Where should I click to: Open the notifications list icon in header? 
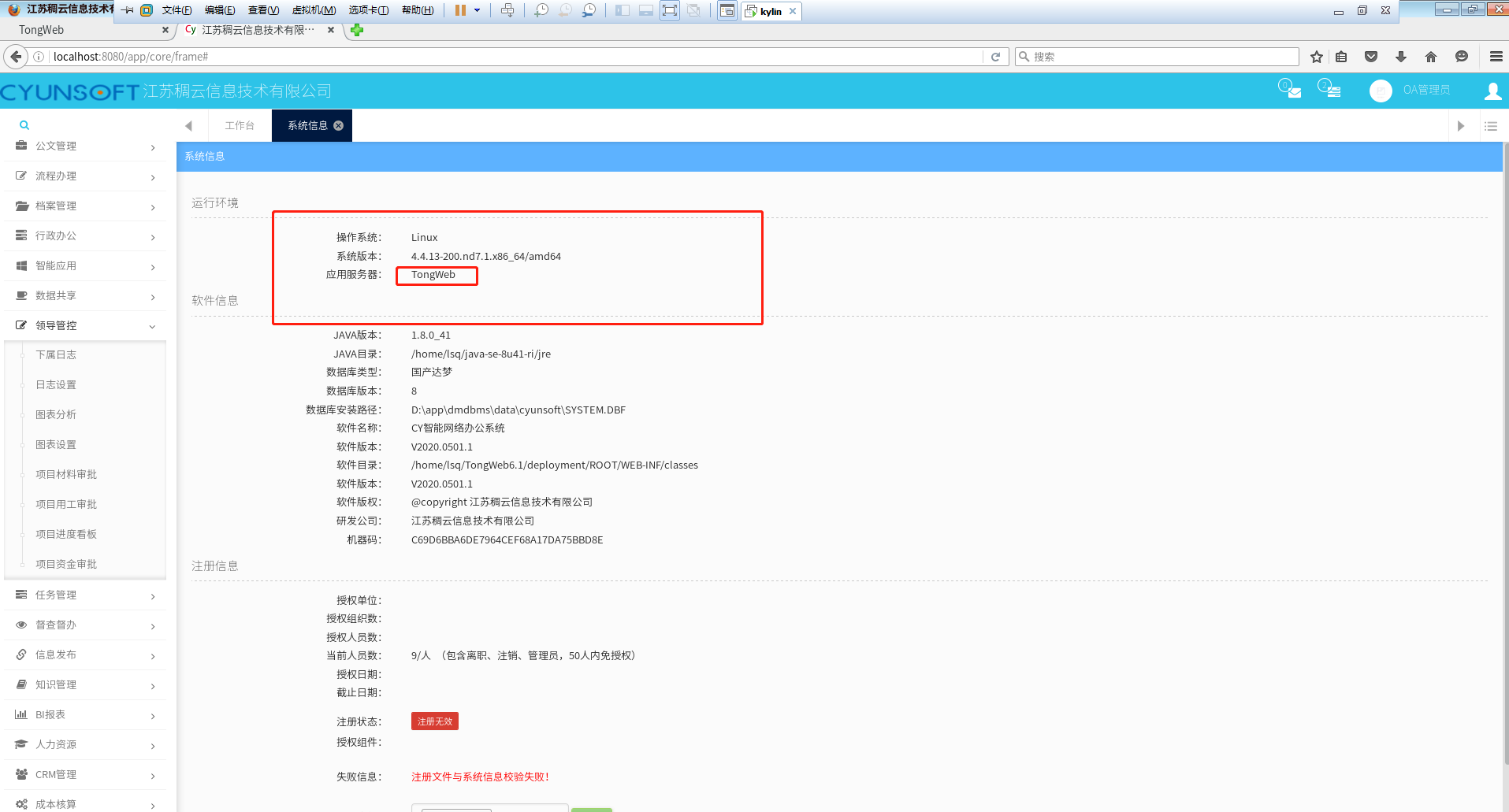pyautogui.click(x=1329, y=89)
